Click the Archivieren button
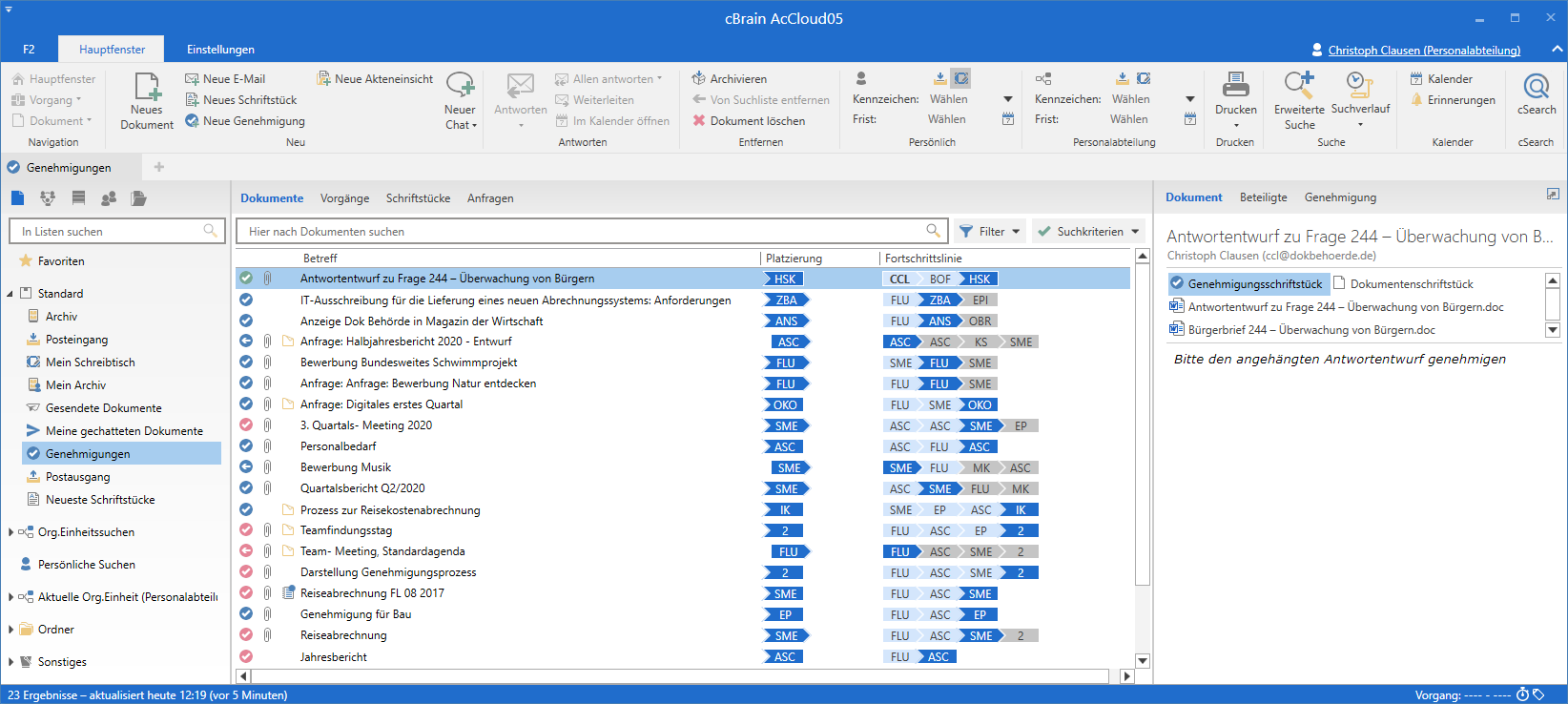Image resolution: width=1568 pixels, height=704 pixels. click(x=729, y=79)
